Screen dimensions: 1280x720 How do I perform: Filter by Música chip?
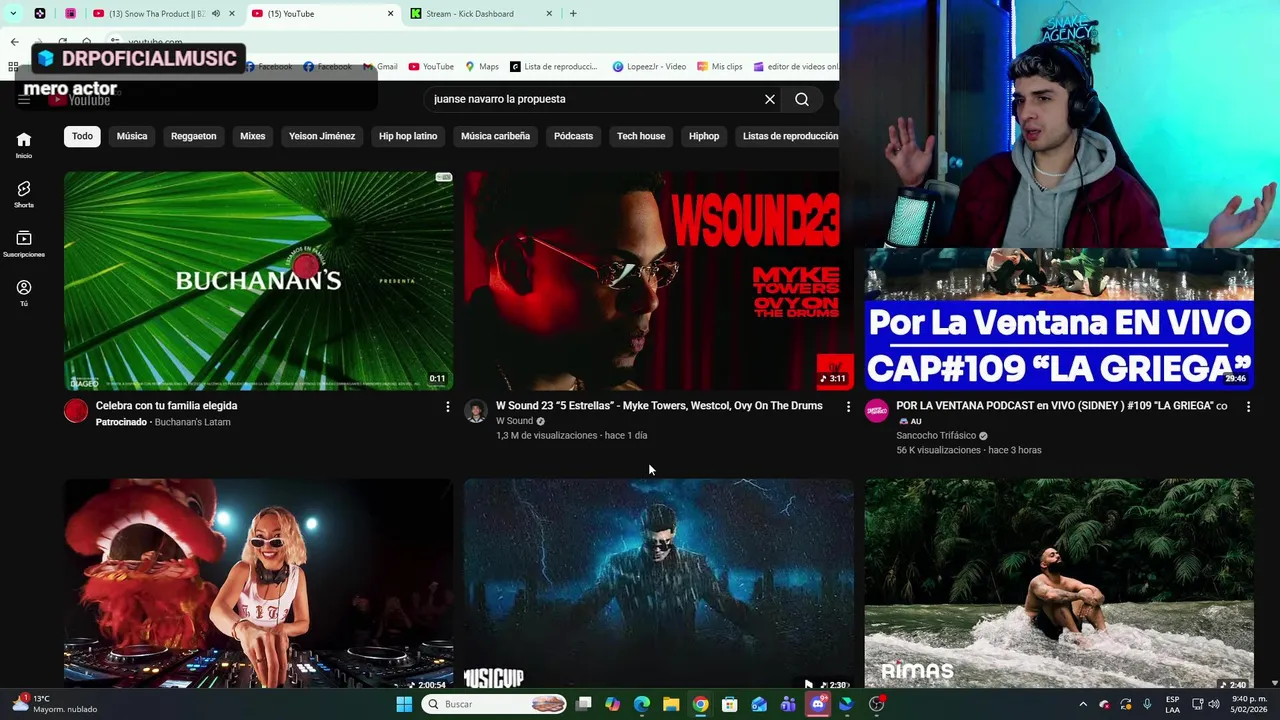[132, 136]
